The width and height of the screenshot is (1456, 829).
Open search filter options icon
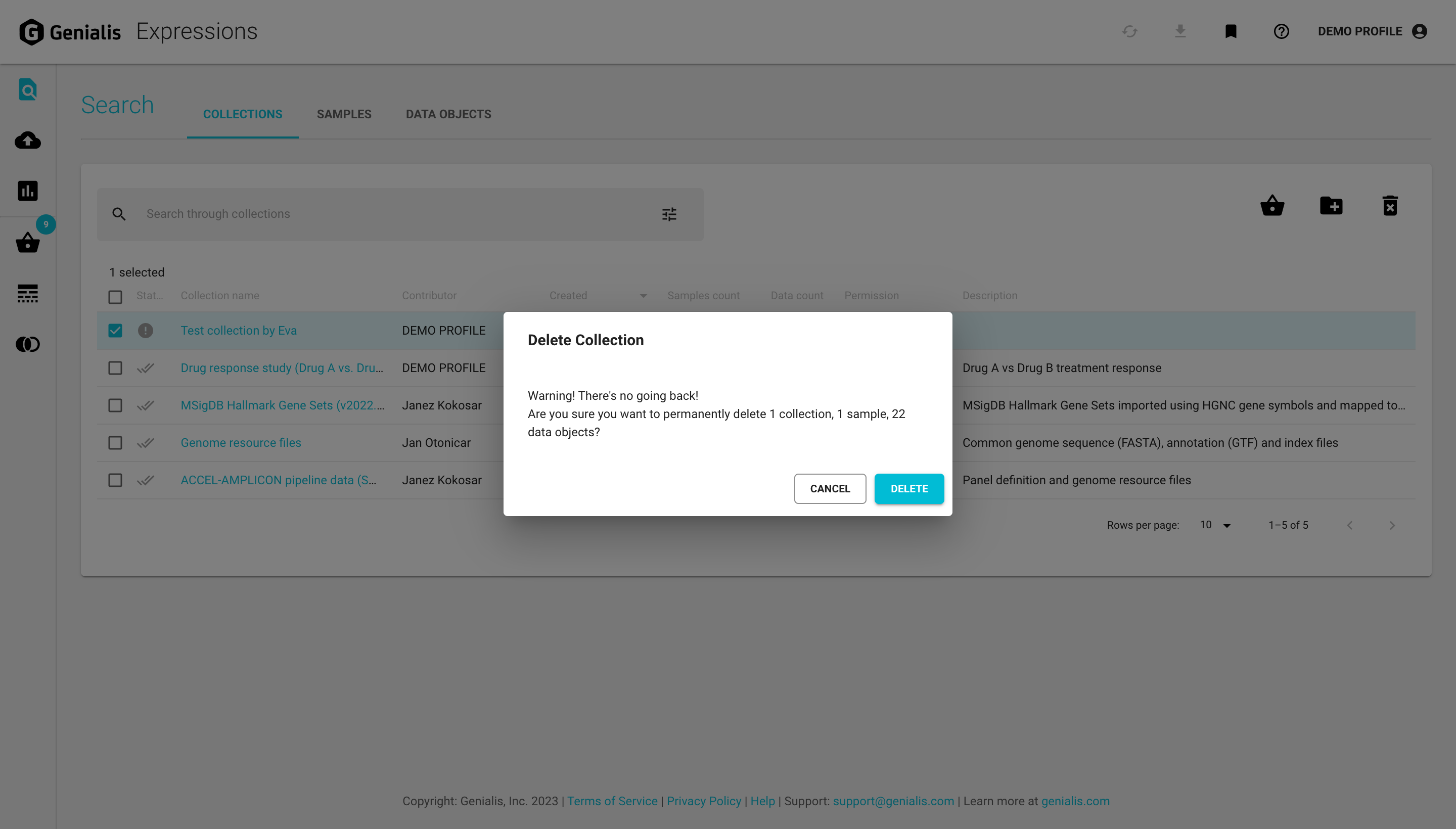tap(668, 214)
